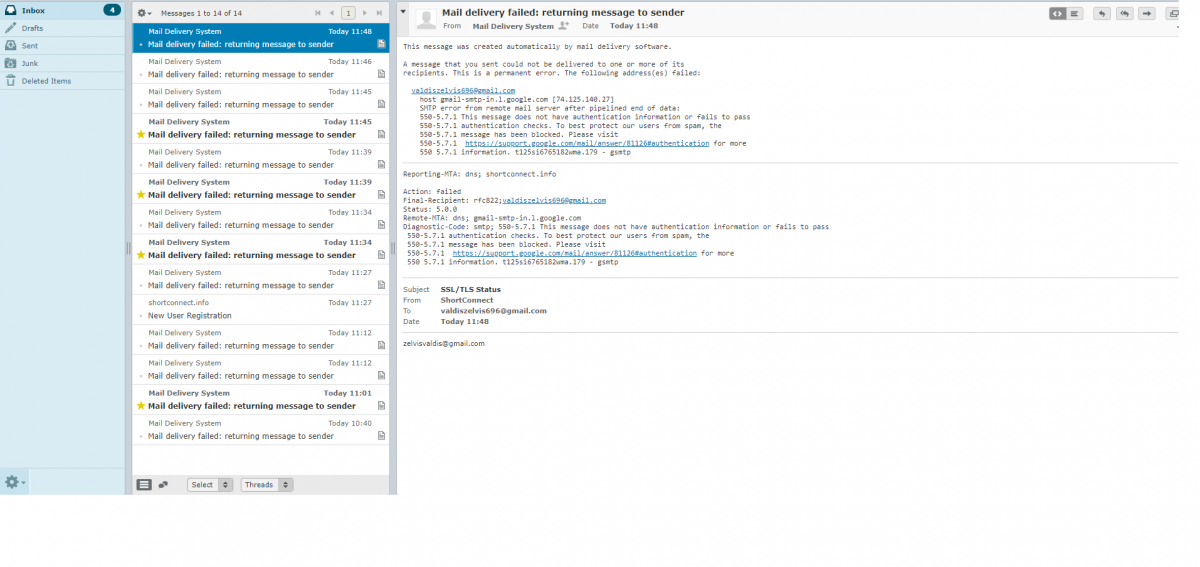
Task: Switch message display to plain text view
Action: pos(1075,14)
